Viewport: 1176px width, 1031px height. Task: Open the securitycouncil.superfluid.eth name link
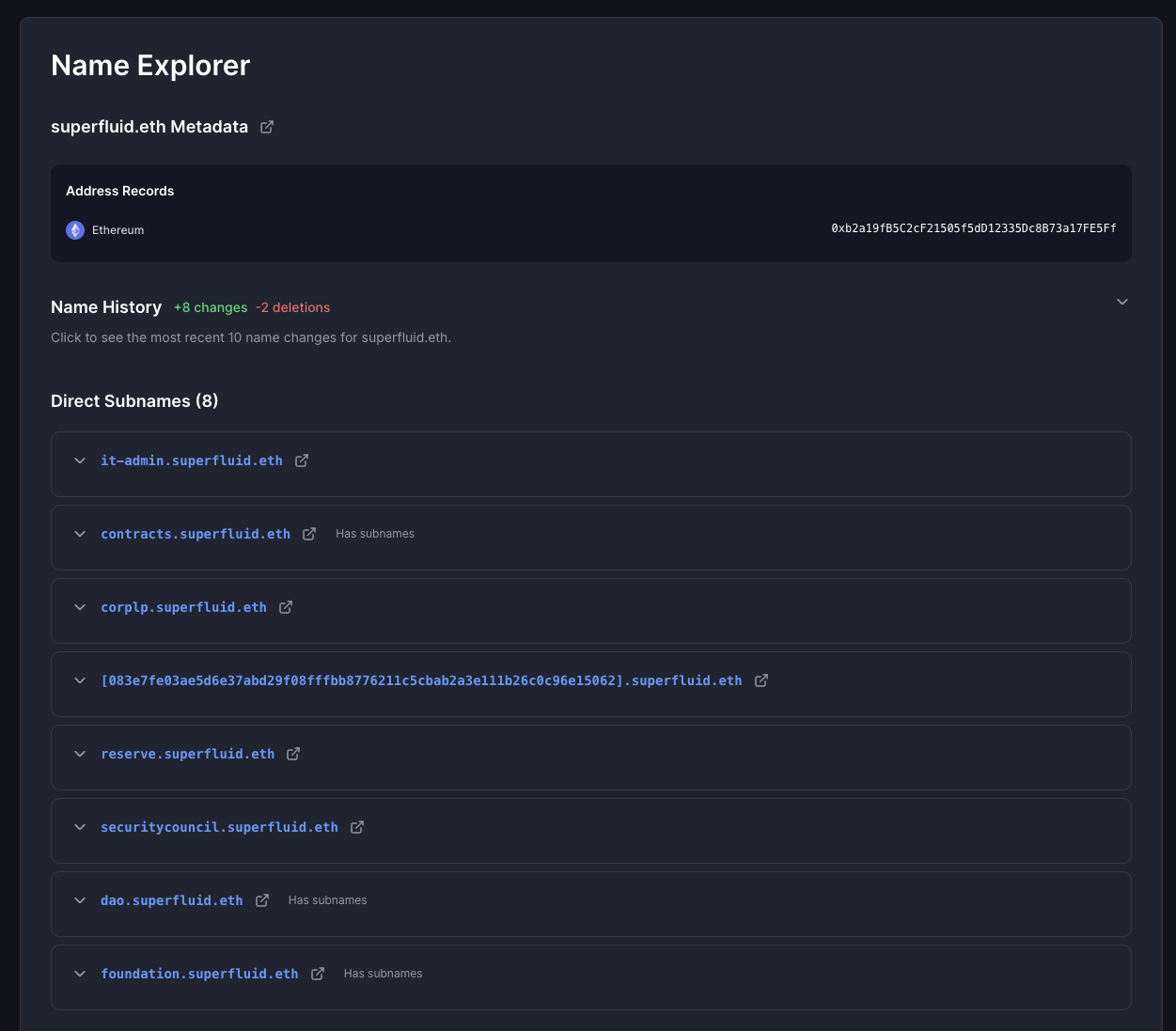click(x=219, y=827)
